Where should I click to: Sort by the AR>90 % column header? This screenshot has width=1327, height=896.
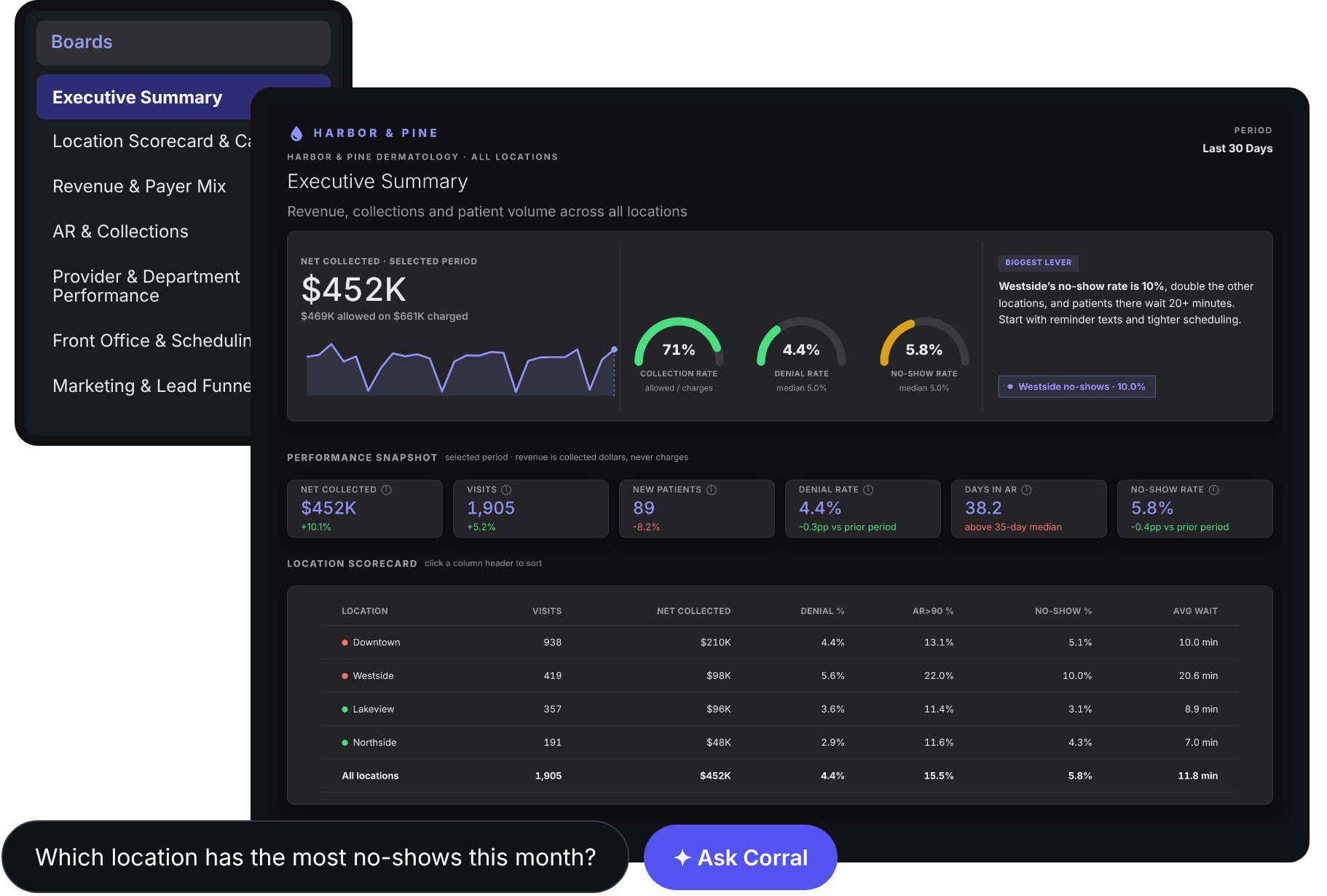tap(933, 611)
